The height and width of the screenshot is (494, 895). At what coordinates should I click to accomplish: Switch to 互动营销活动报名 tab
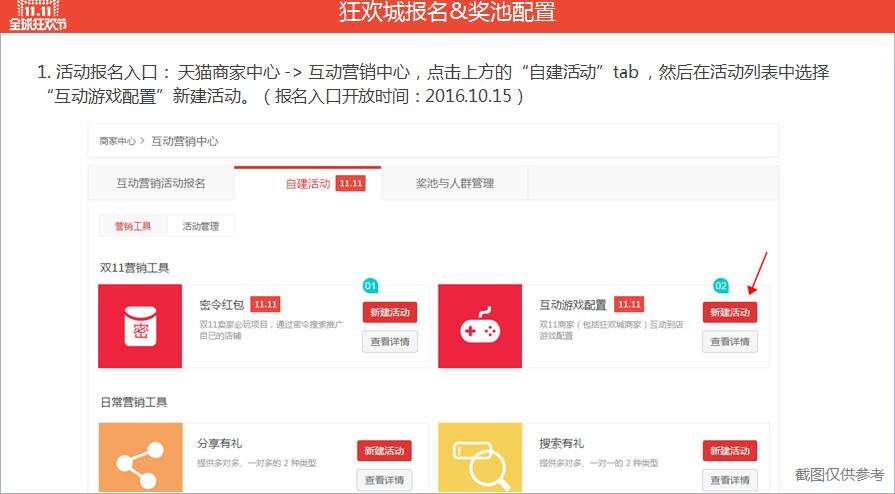pyautogui.click(x=161, y=183)
